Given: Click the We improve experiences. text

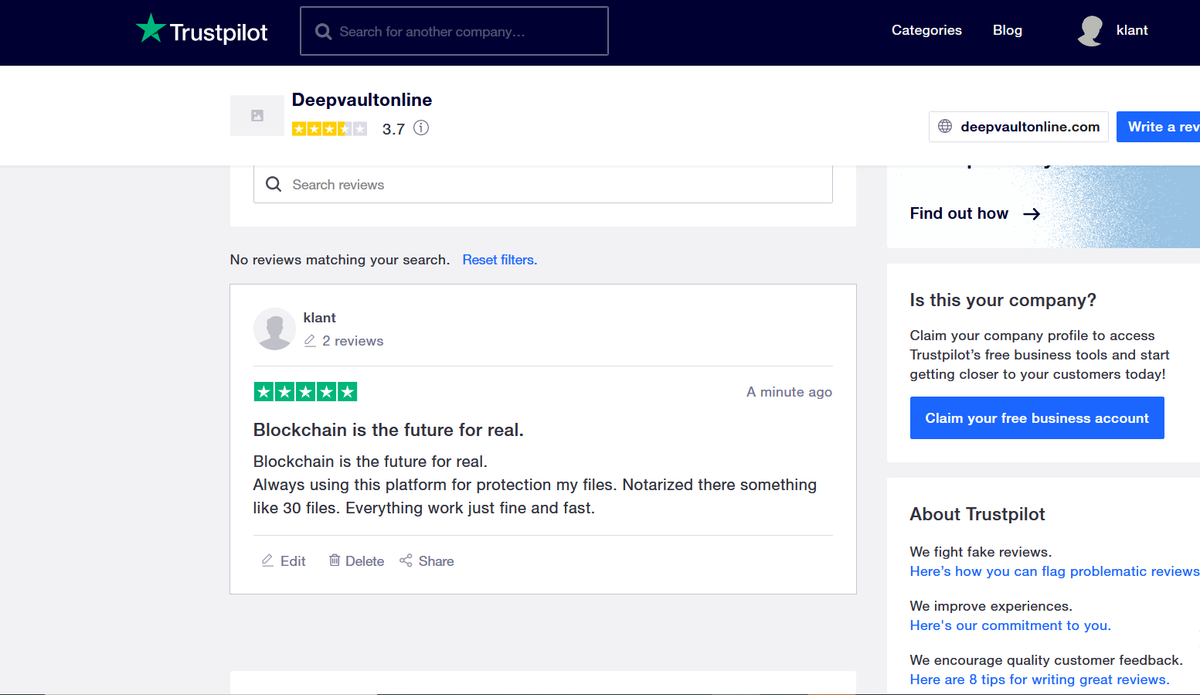Looking at the screenshot, I should [x=991, y=606].
